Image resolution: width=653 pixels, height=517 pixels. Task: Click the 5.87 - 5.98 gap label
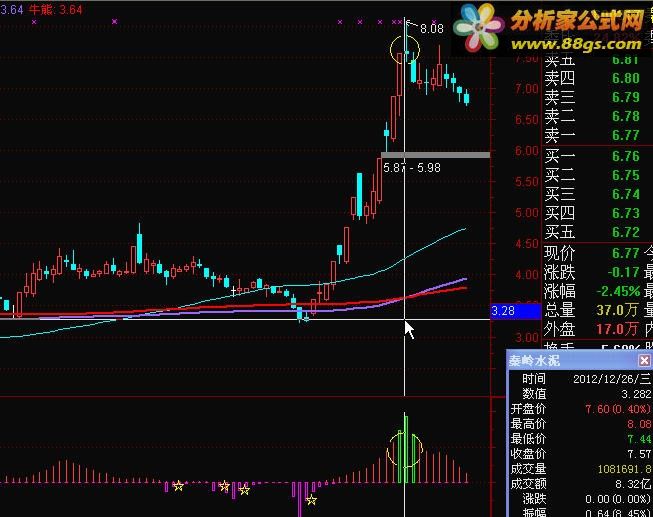411,168
